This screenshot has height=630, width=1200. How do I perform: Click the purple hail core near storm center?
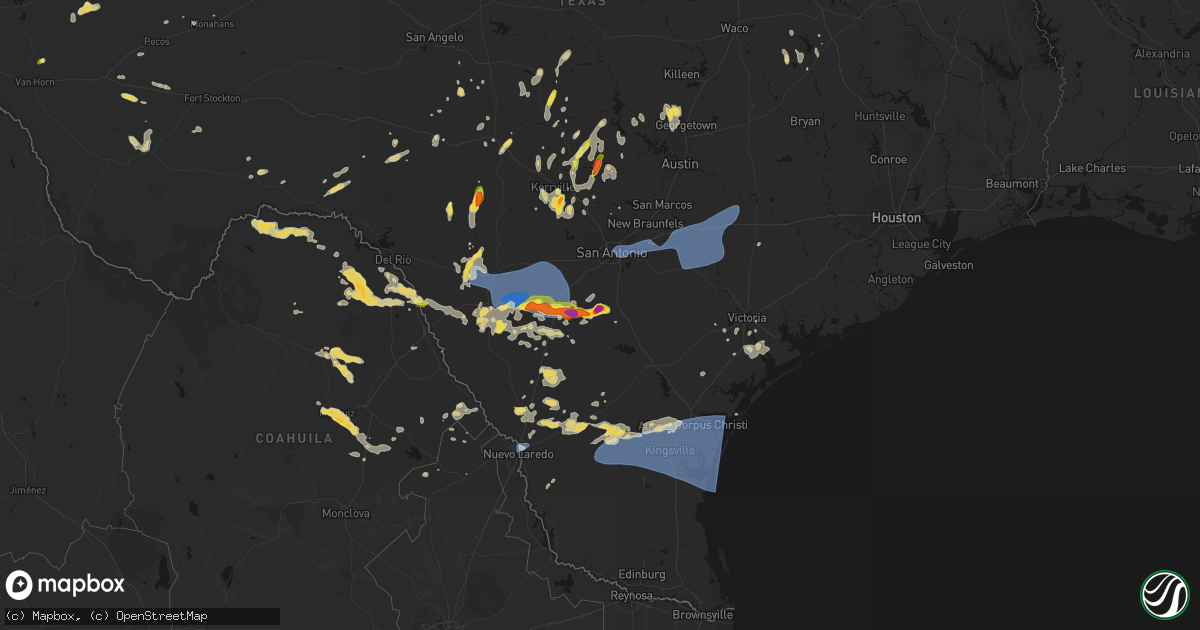point(571,313)
